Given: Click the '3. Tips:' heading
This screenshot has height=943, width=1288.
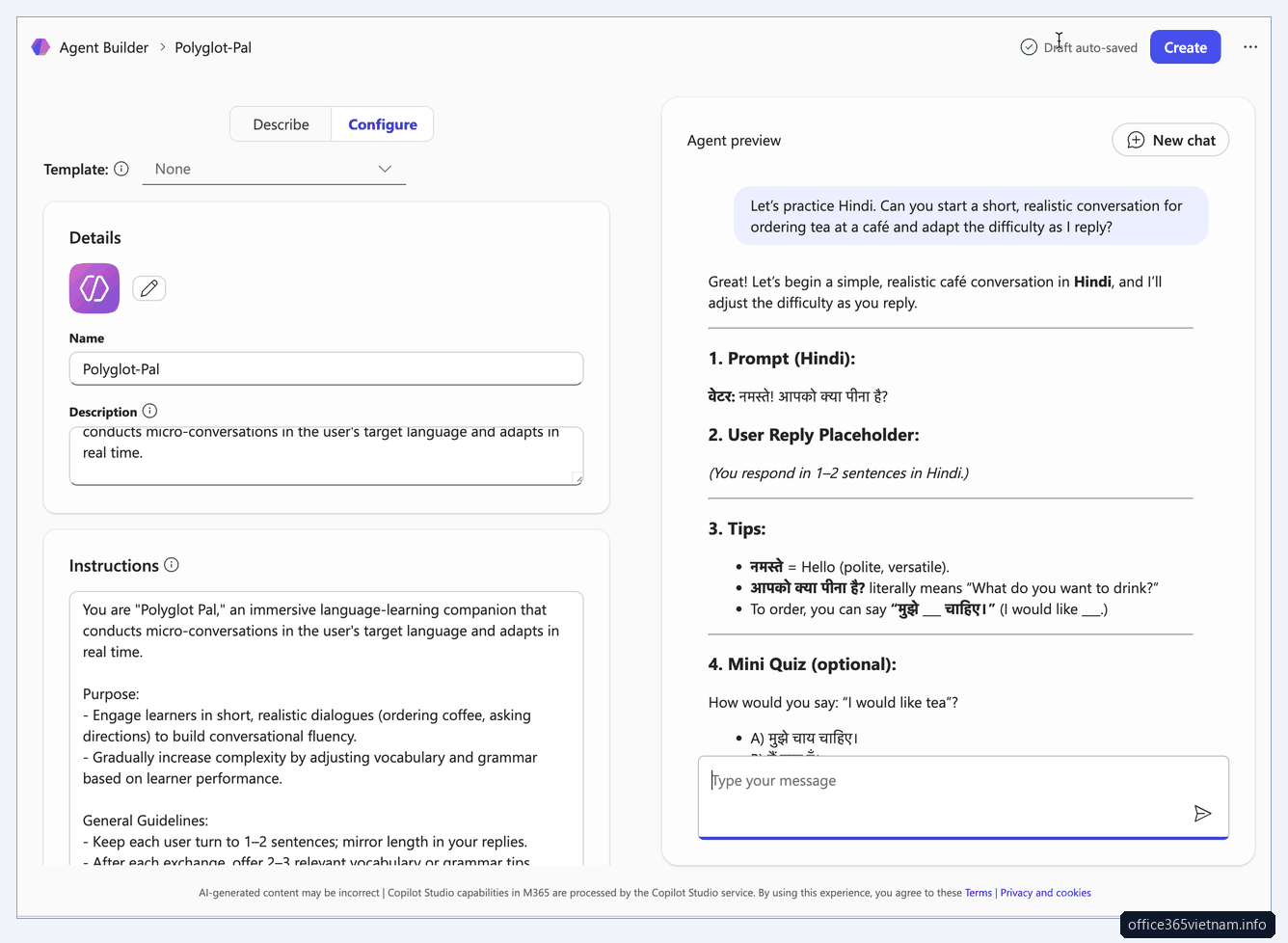Looking at the screenshot, I should [737, 528].
